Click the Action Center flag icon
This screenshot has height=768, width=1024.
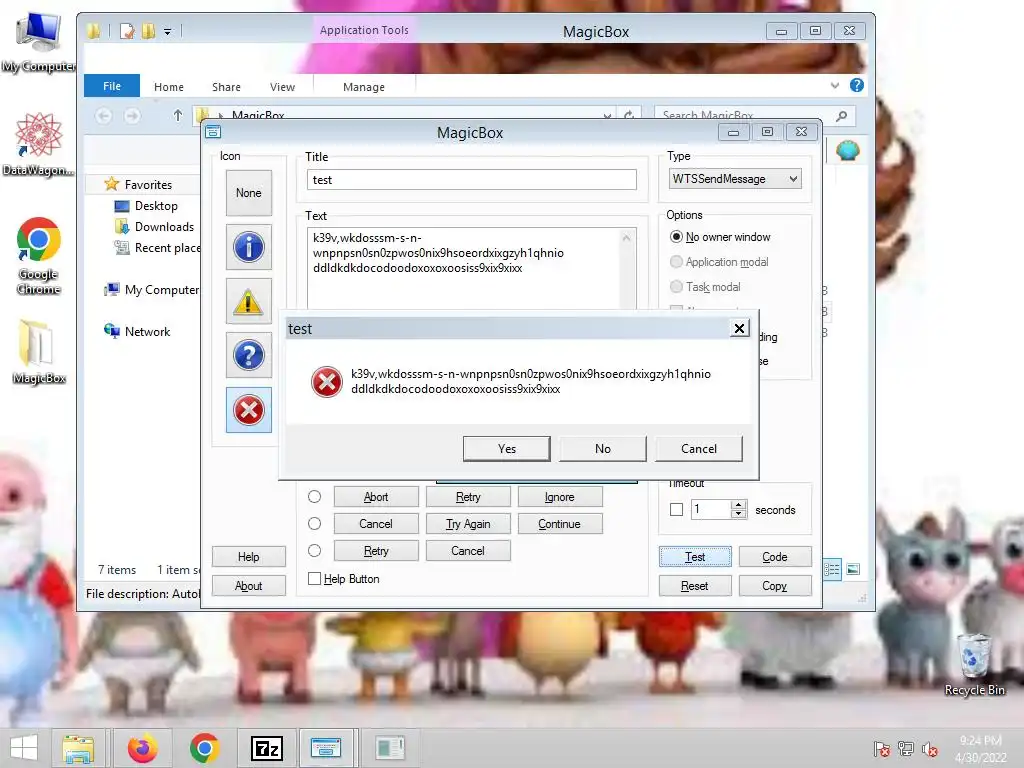882,749
